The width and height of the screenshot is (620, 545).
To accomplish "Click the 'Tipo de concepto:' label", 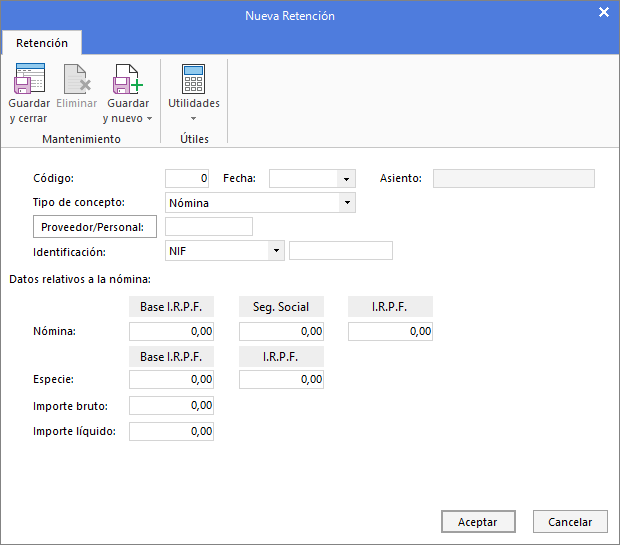I will click(79, 202).
